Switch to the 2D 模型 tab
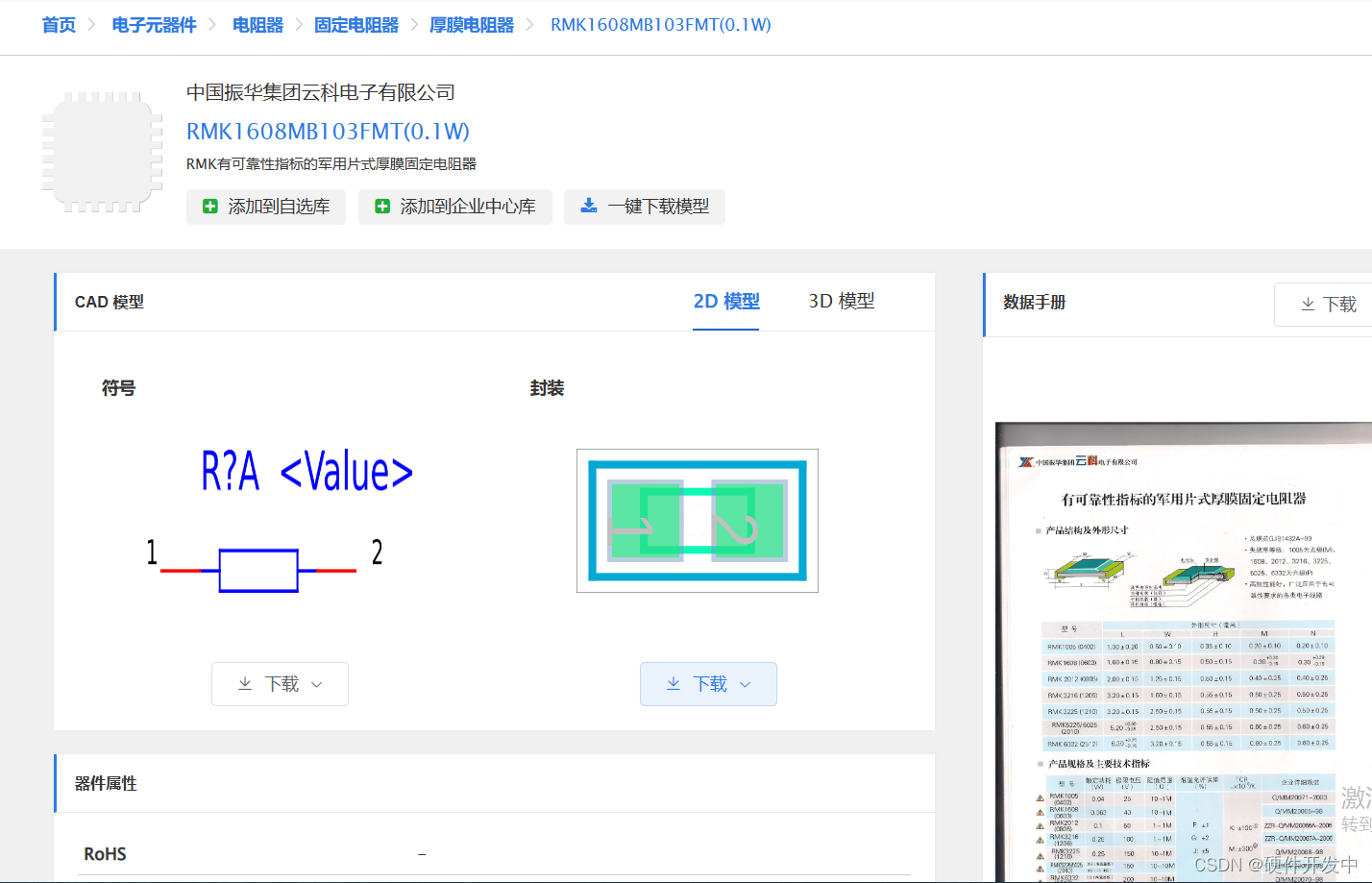The image size is (1372, 883). (x=726, y=302)
